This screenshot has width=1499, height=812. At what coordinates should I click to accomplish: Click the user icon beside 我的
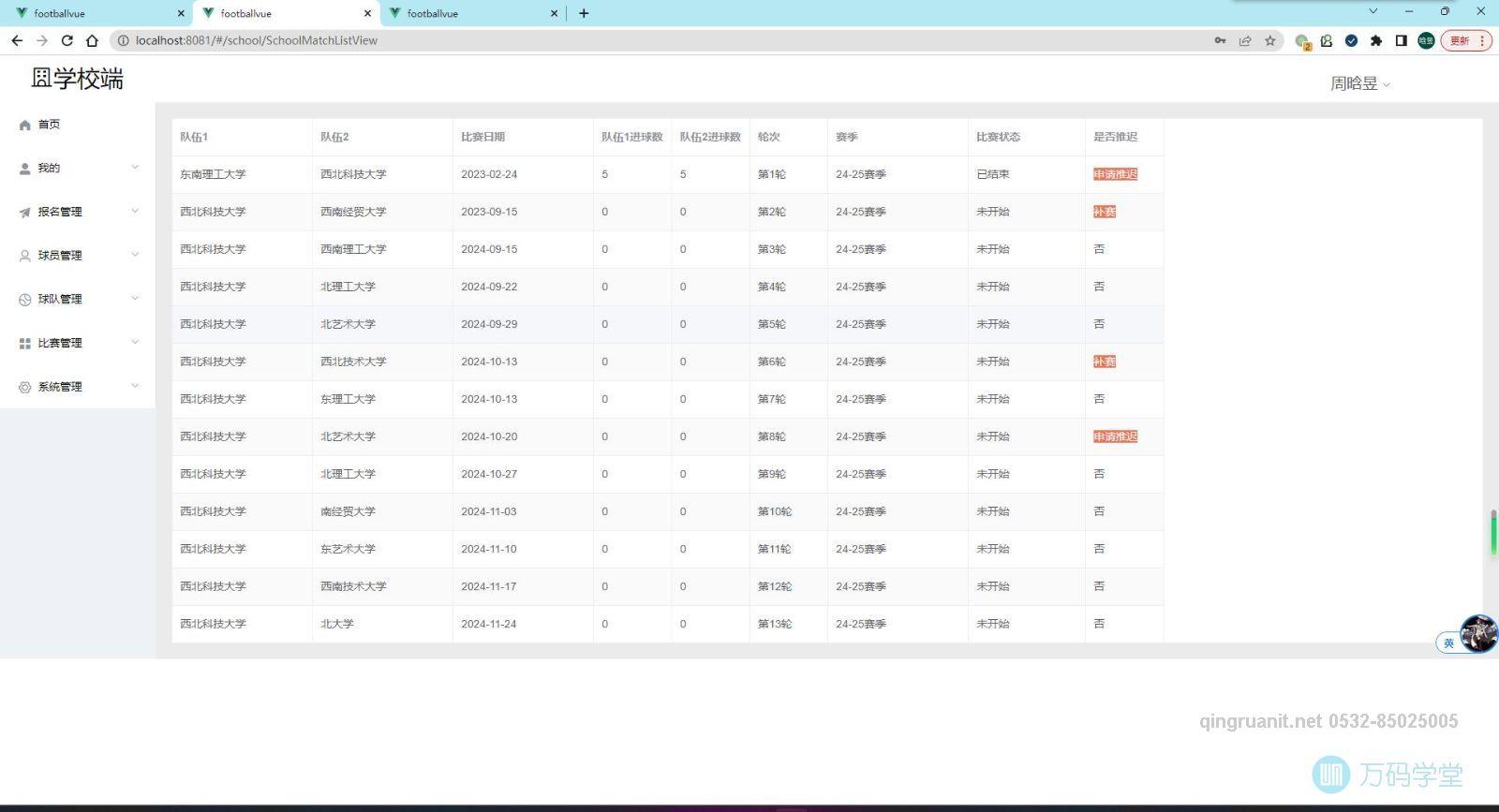25,169
